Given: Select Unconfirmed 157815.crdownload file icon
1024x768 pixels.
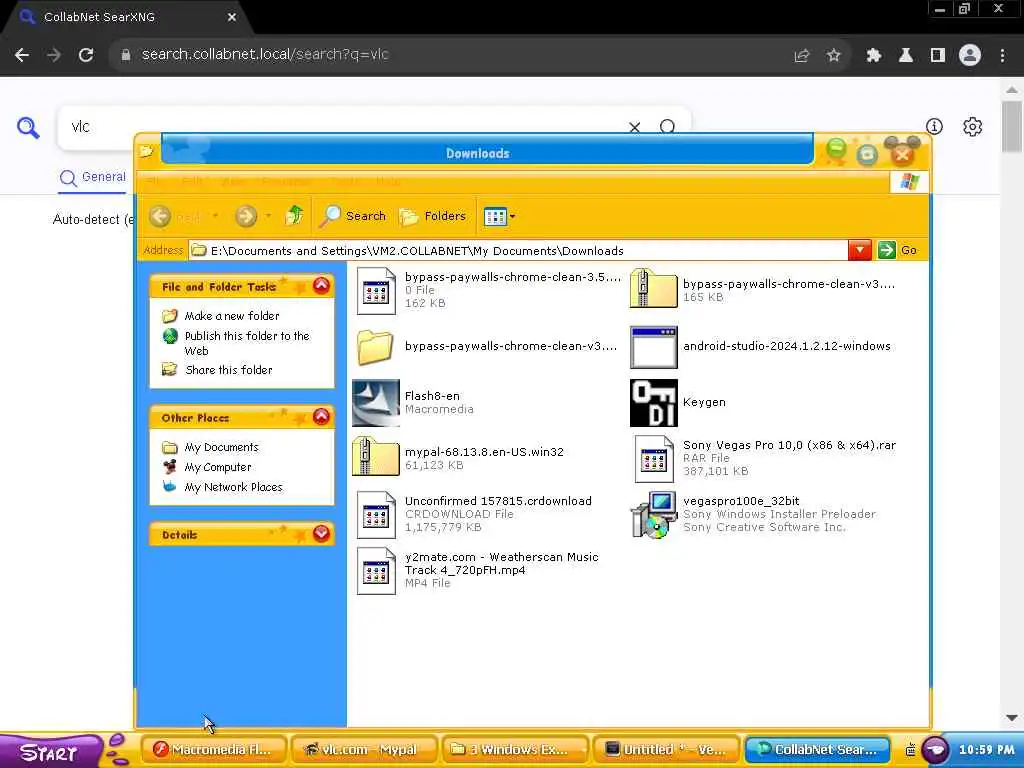Looking at the screenshot, I should click(376, 515).
